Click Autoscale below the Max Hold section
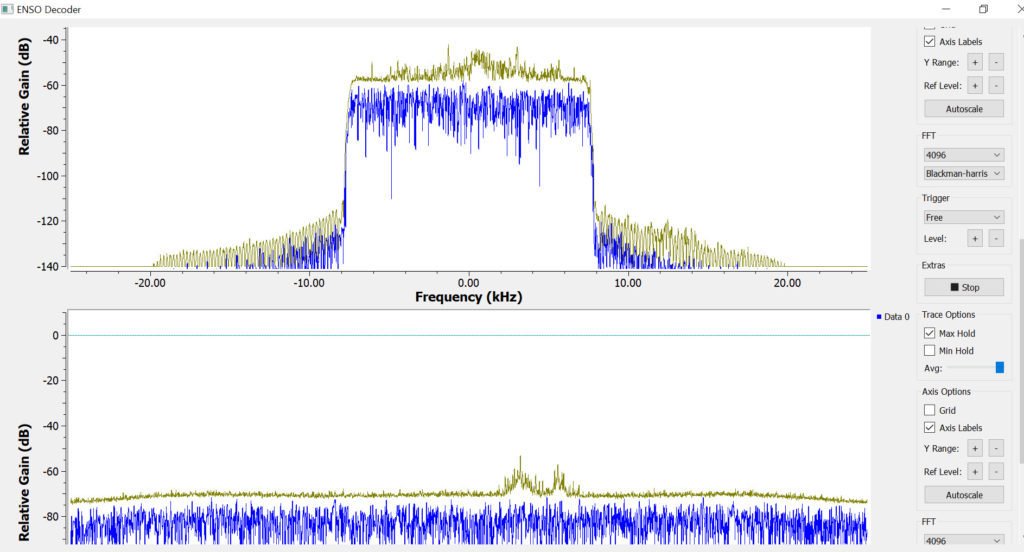The height and width of the screenshot is (552, 1024). pyautogui.click(x=963, y=495)
